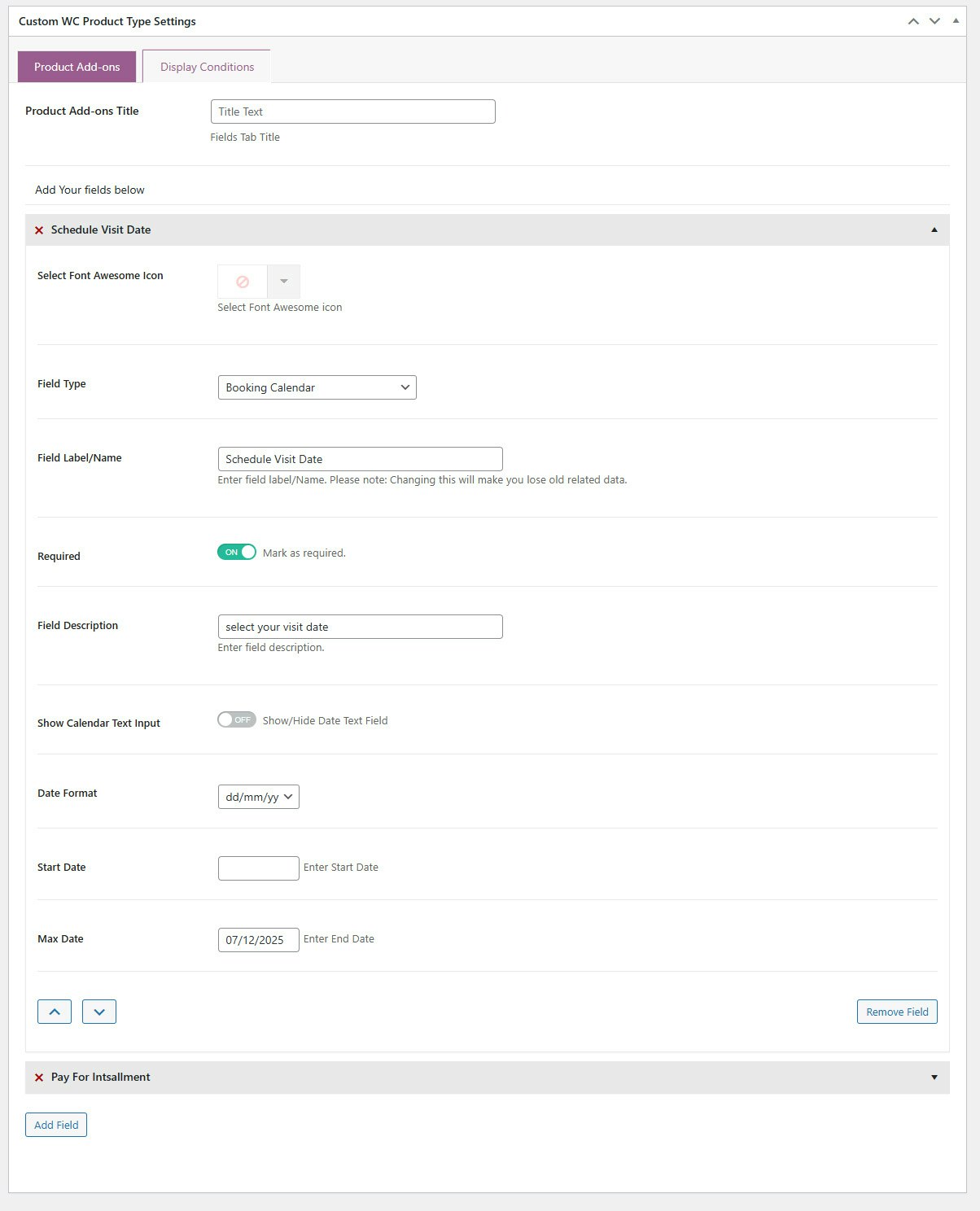Move the settings panel down
Image resolution: width=980 pixels, height=1211 pixels.
click(x=934, y=21)
